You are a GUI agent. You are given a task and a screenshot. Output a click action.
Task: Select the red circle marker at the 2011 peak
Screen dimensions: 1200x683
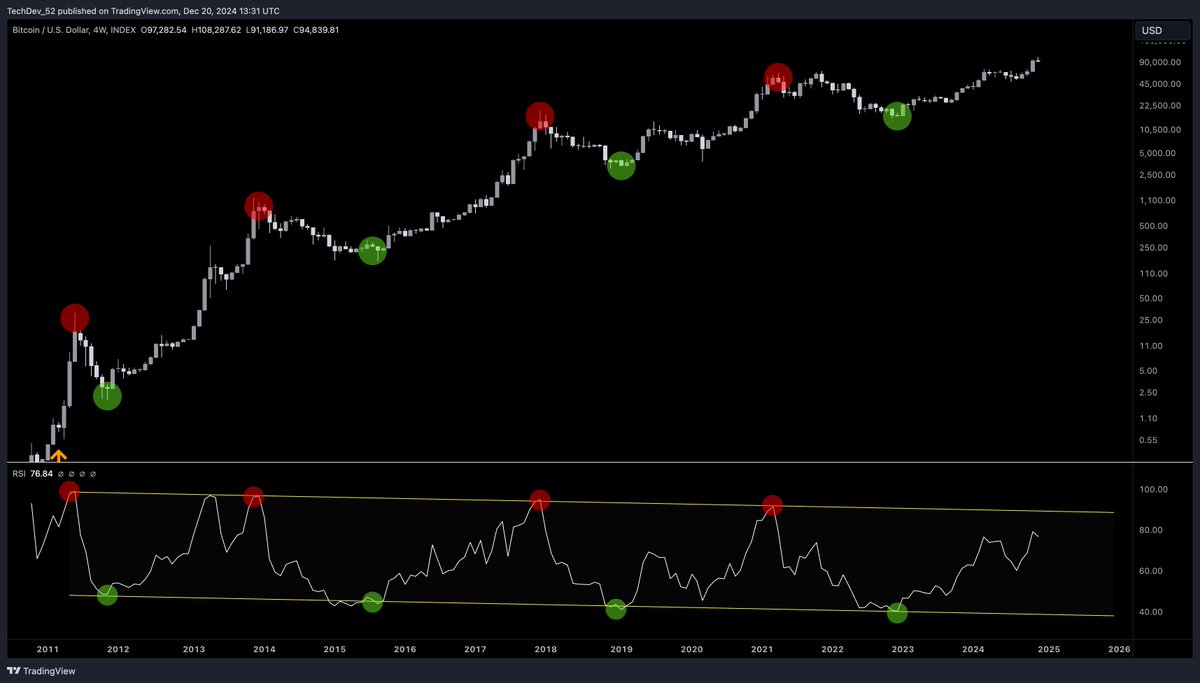pos(74,317)
